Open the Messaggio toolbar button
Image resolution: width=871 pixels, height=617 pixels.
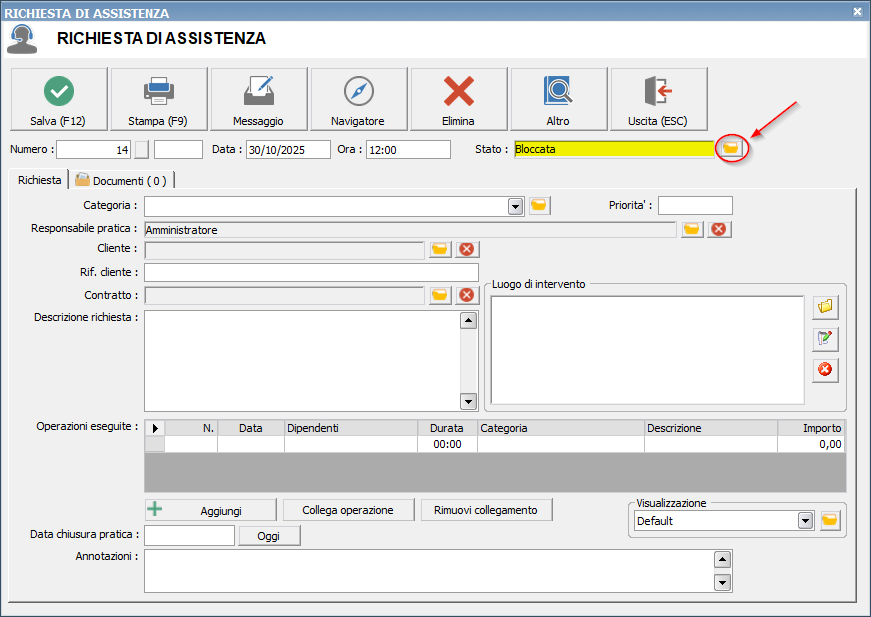(259, 99)
